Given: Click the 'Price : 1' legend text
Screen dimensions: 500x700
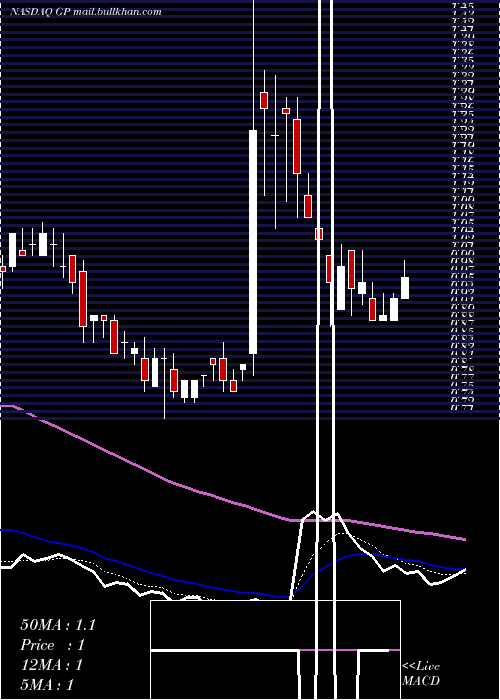Looking at the screenshot, I should (x=52, y=645).
